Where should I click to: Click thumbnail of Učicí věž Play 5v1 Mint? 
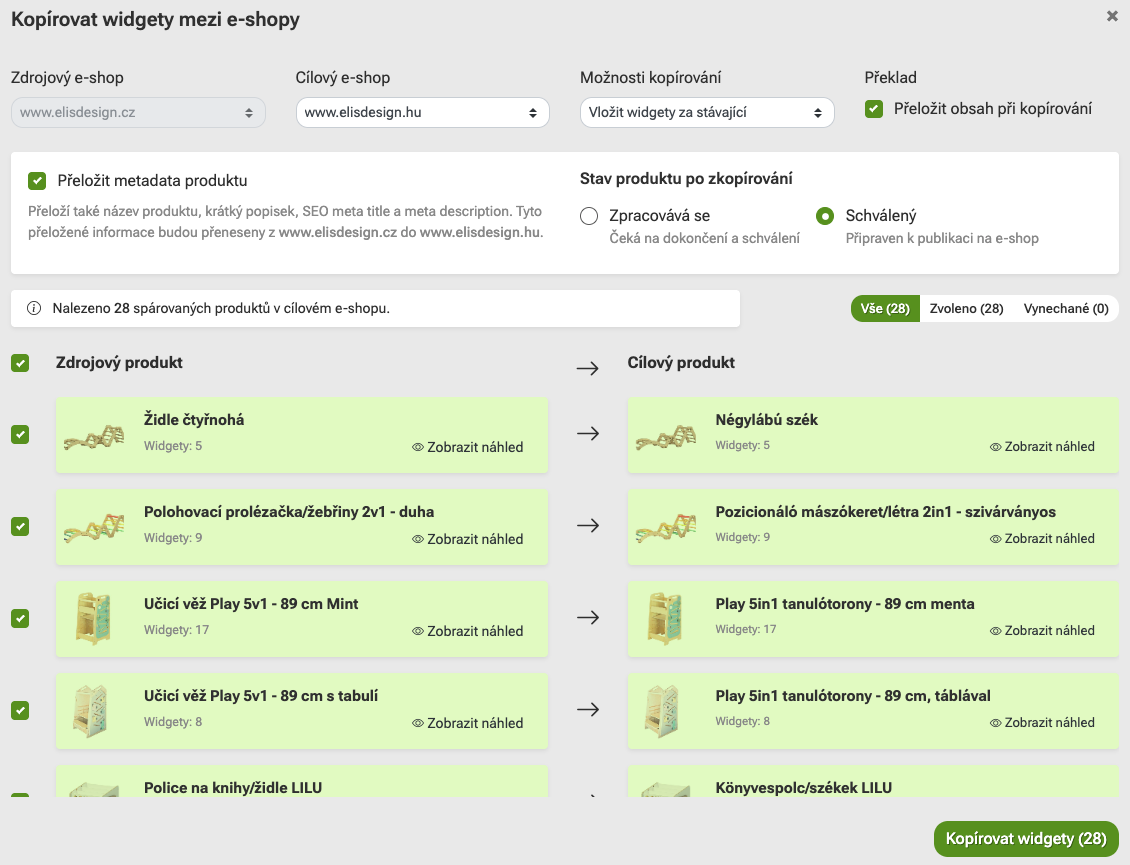92,618
